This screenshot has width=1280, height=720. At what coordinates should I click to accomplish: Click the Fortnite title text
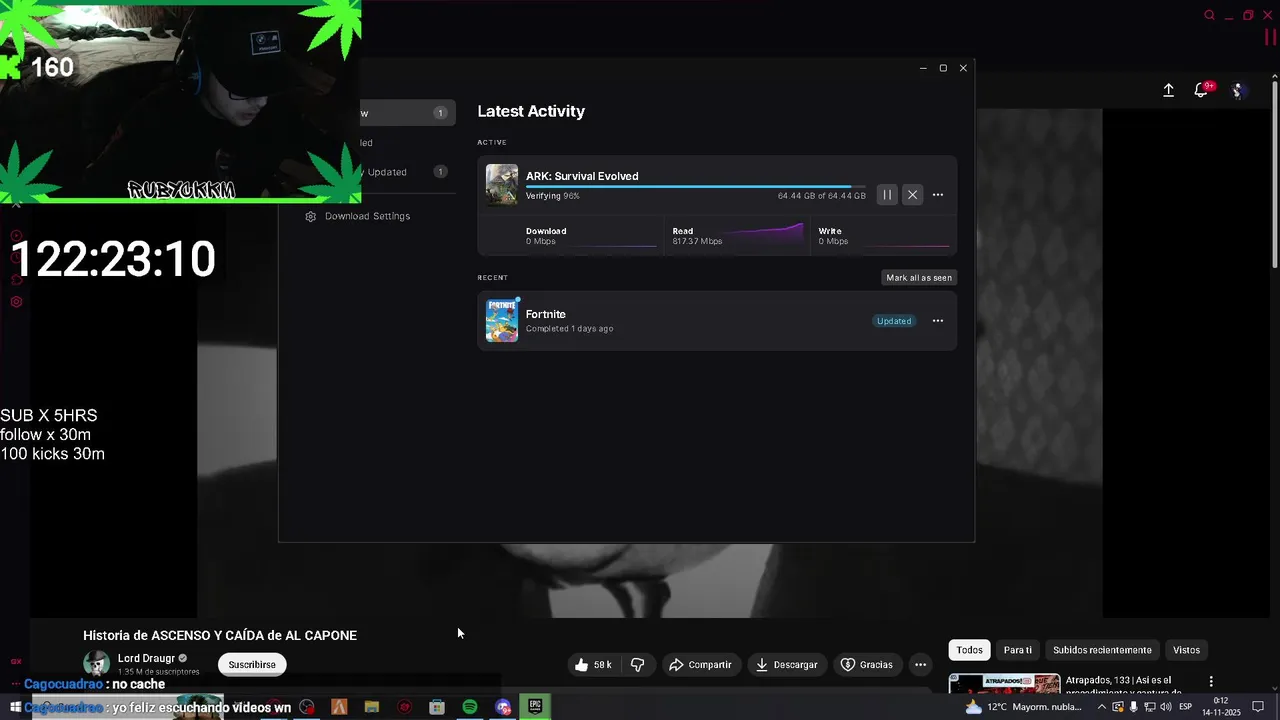pyautogui.click(x=546, y=314)
